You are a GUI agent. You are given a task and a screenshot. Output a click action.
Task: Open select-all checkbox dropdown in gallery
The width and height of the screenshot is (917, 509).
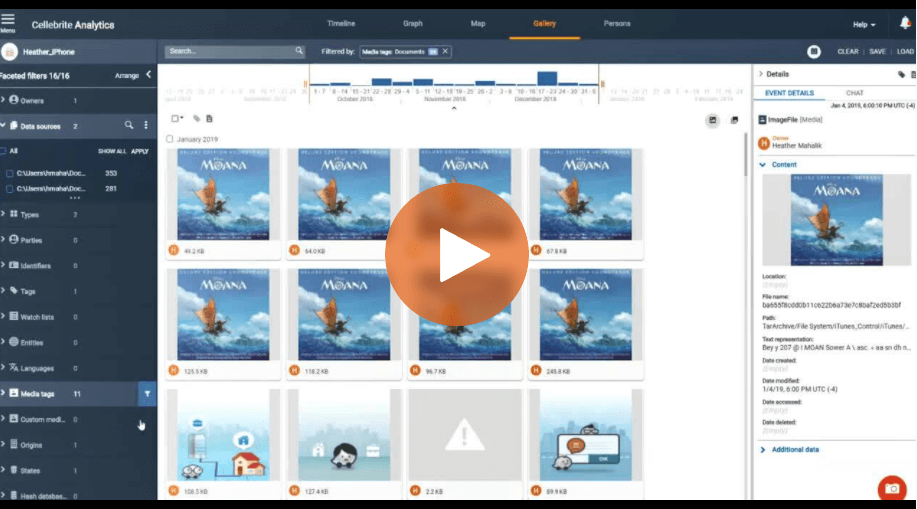[177, 119]
